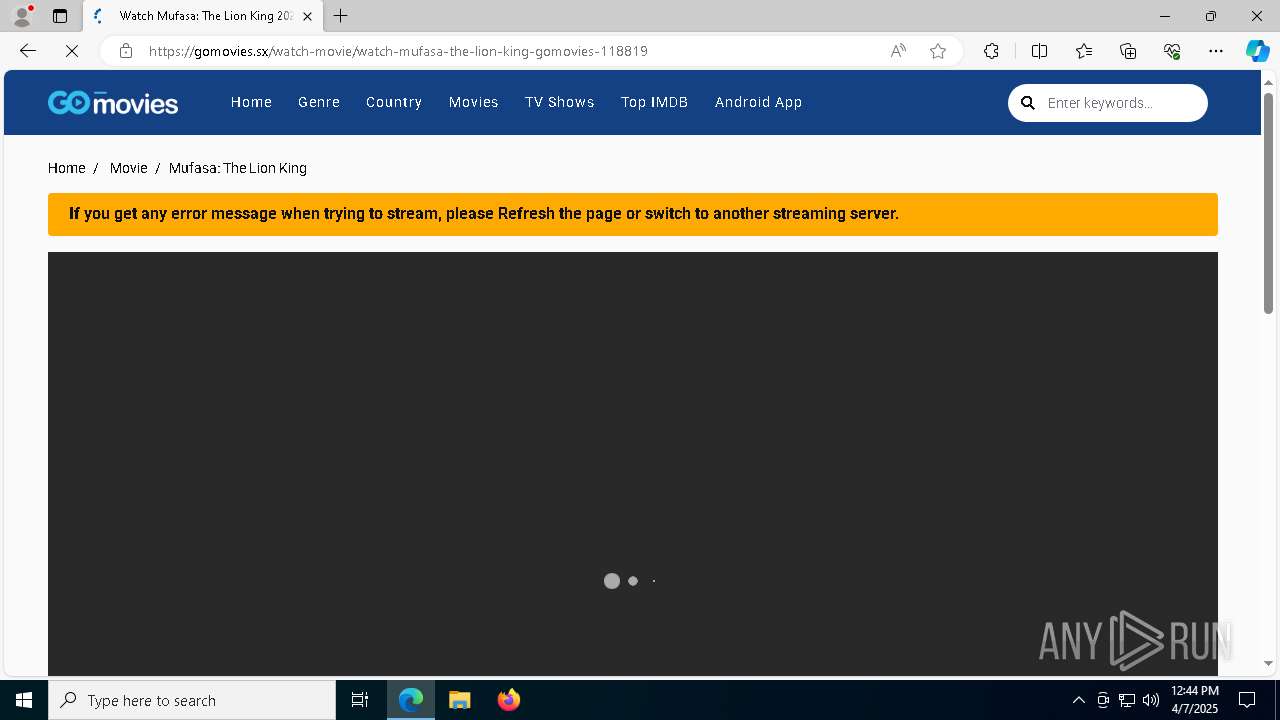Click Mufasa: The Lion King breadcrumb
The width and height of the screenshot is (1280, 720).
click(x=238, y=168)
